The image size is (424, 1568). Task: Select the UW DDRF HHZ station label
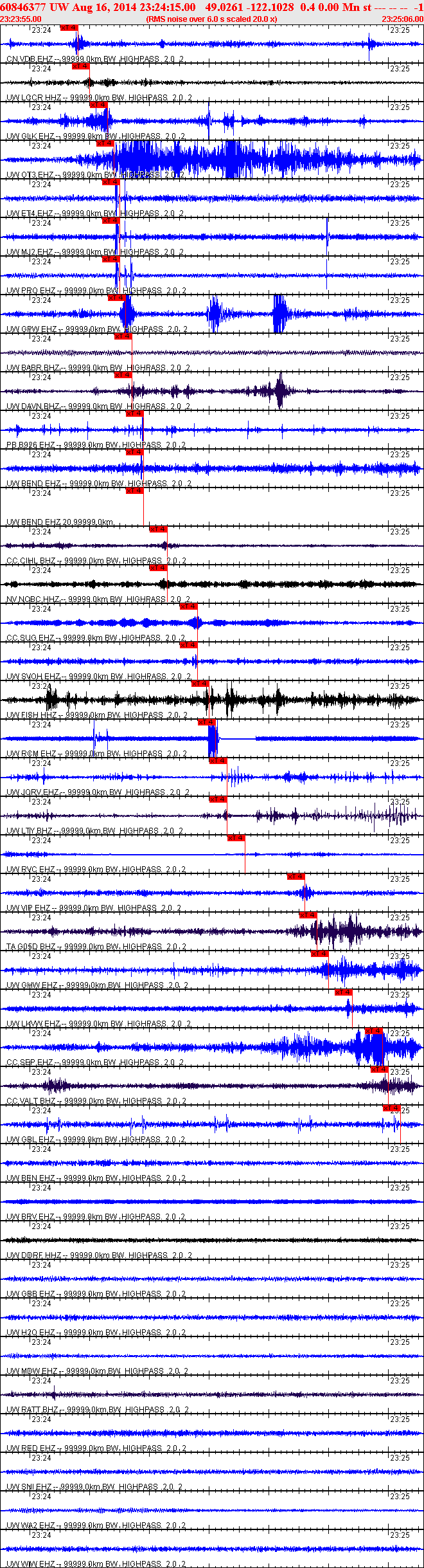click(x=99, y=1255)
